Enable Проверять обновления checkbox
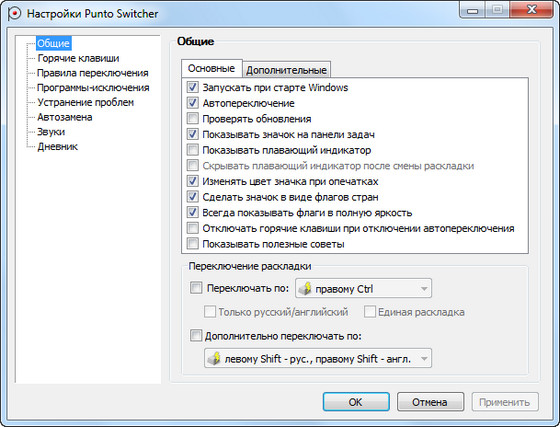560x427 pixels. [192, 118]
